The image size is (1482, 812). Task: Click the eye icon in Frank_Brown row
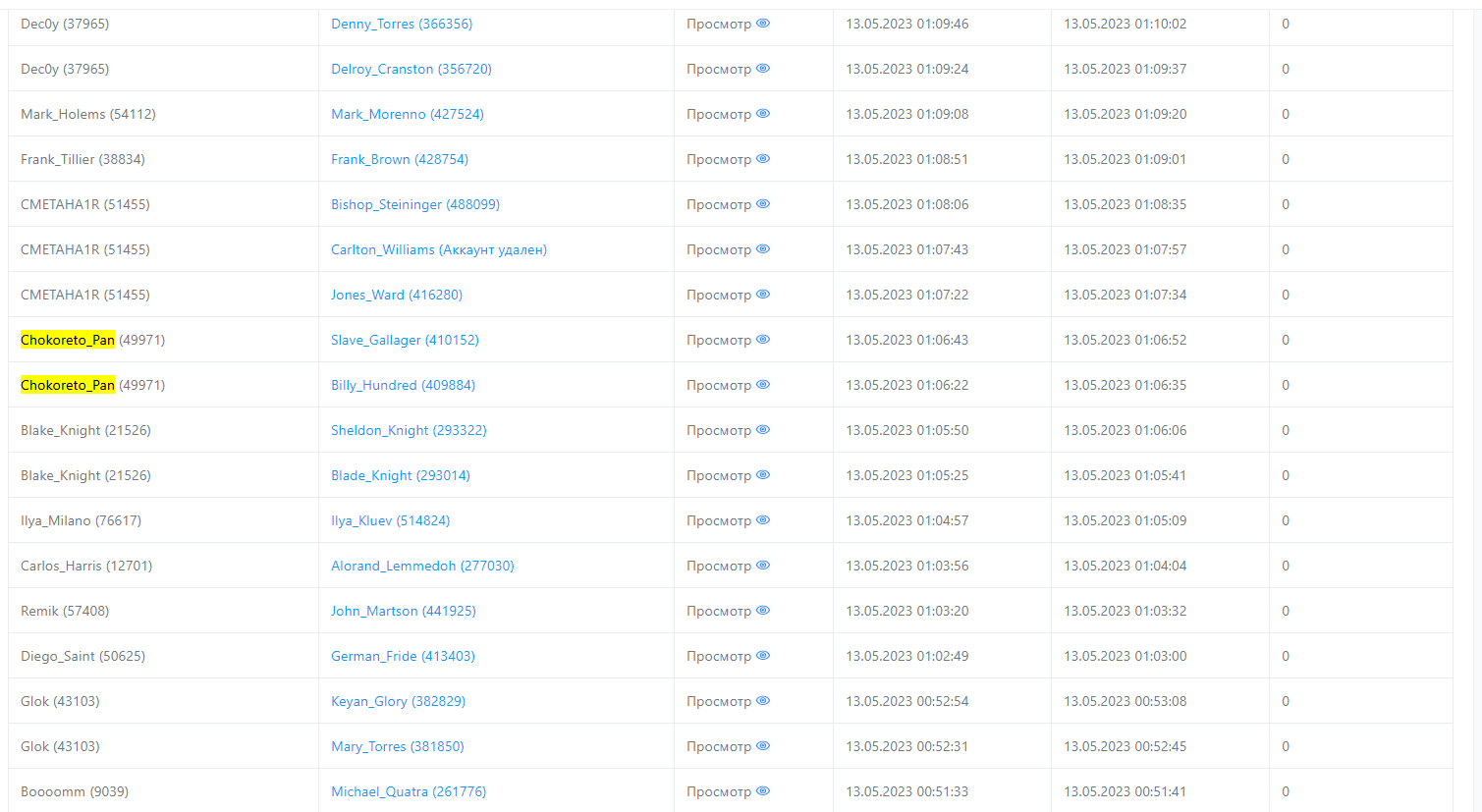(763, 159)
